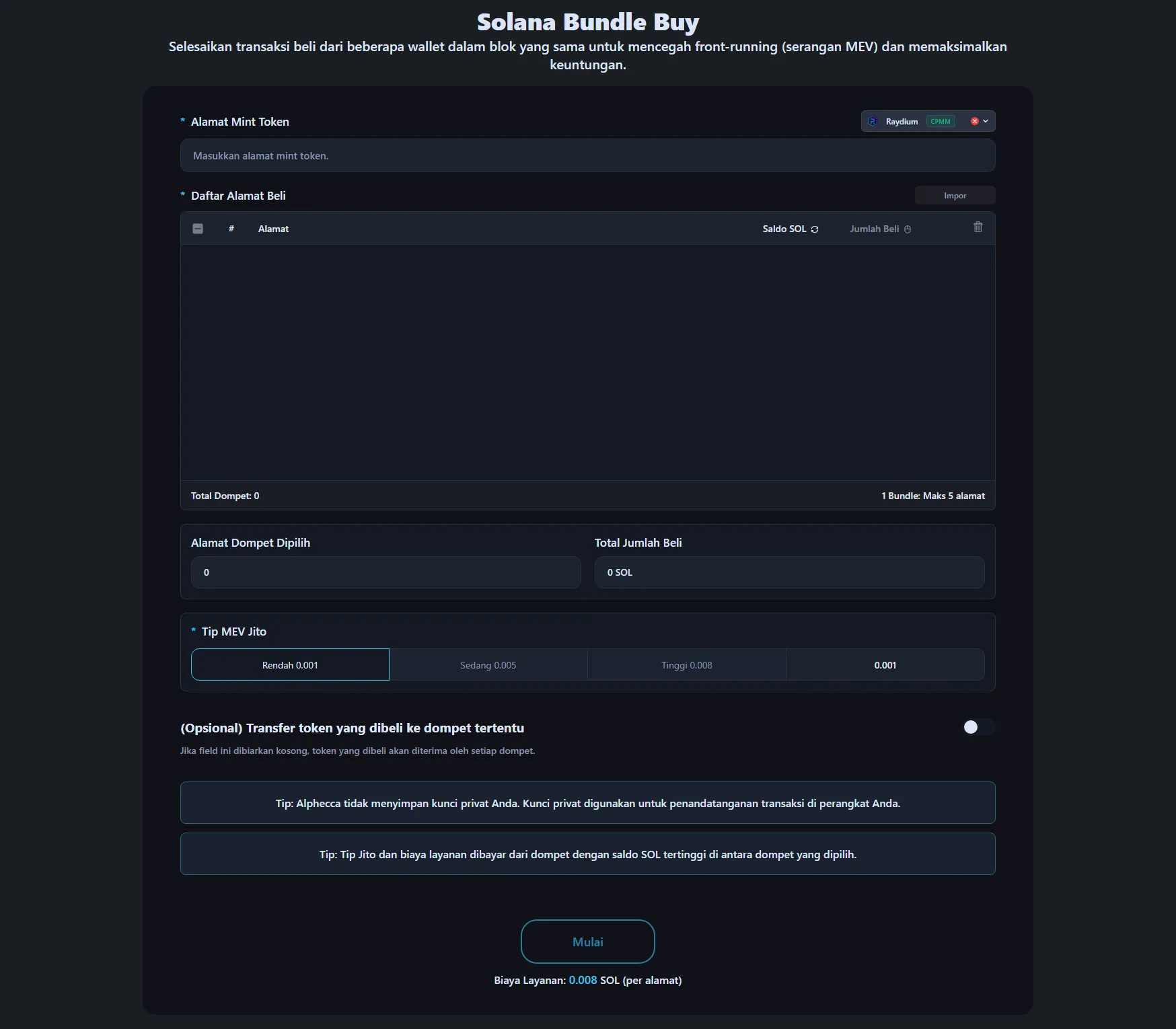Enable transfer to specific wallet switch
The height and width of the screenshot is (1029, 1176).
point(978,727)
